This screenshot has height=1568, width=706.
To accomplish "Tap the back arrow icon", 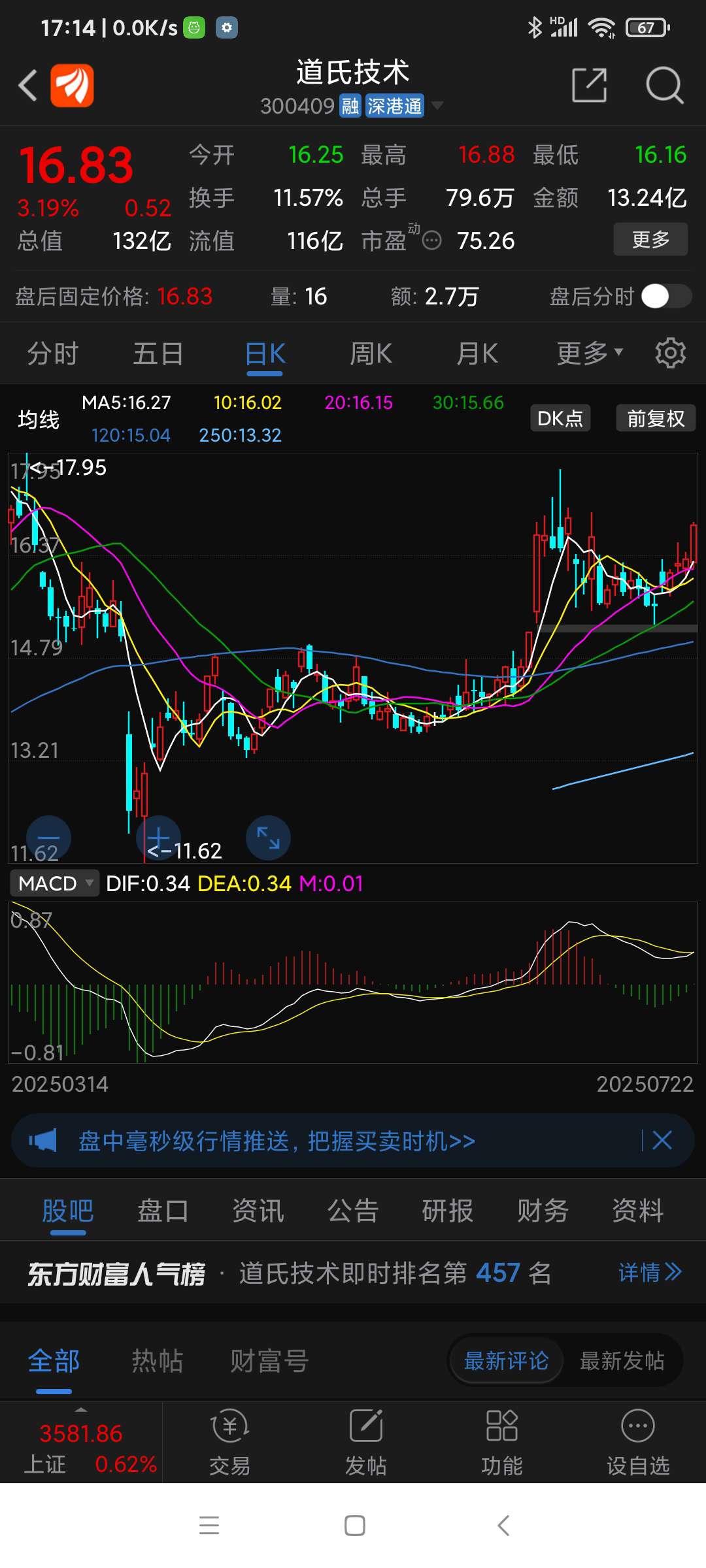I will pos(27,86).
